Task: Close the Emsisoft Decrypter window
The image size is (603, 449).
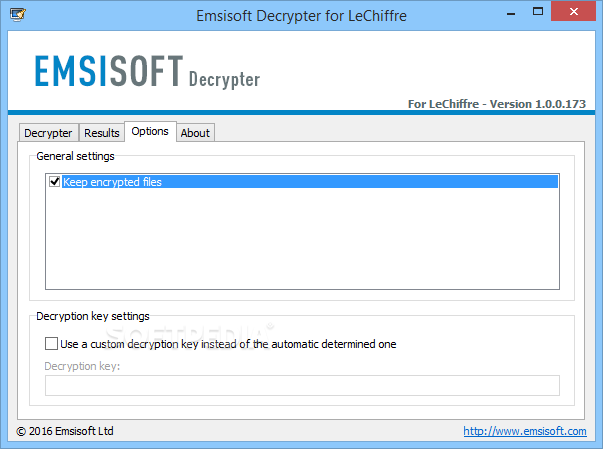Action: [x=573, y=12]
